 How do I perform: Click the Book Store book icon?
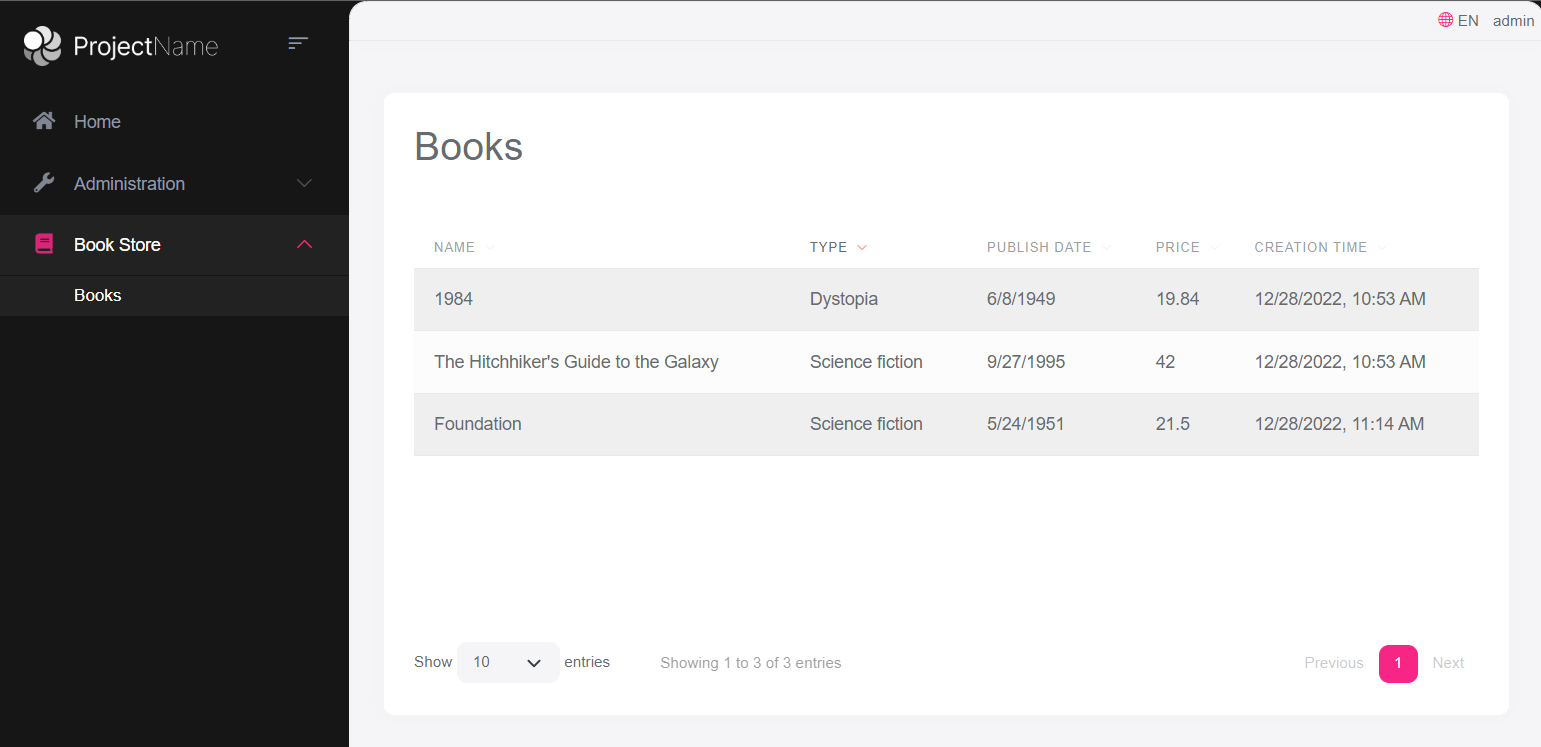click(x=44, y=244)
